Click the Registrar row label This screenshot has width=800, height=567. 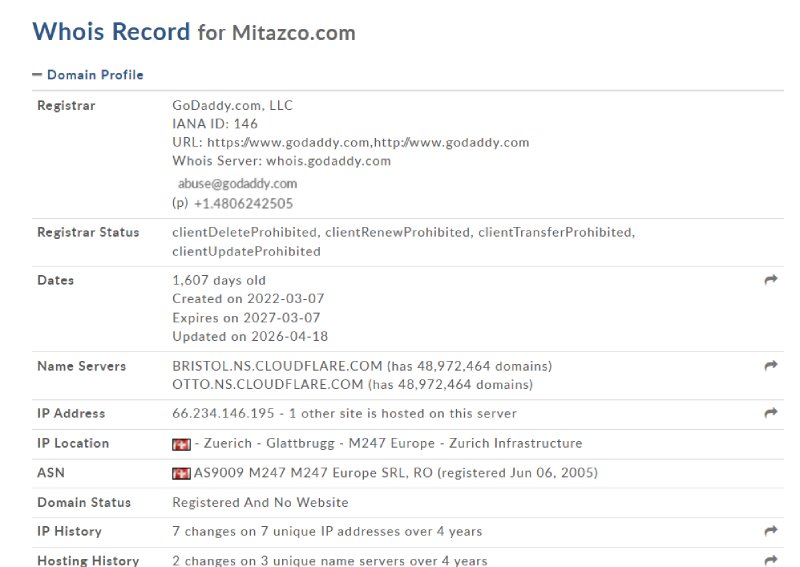pos(66,106)
